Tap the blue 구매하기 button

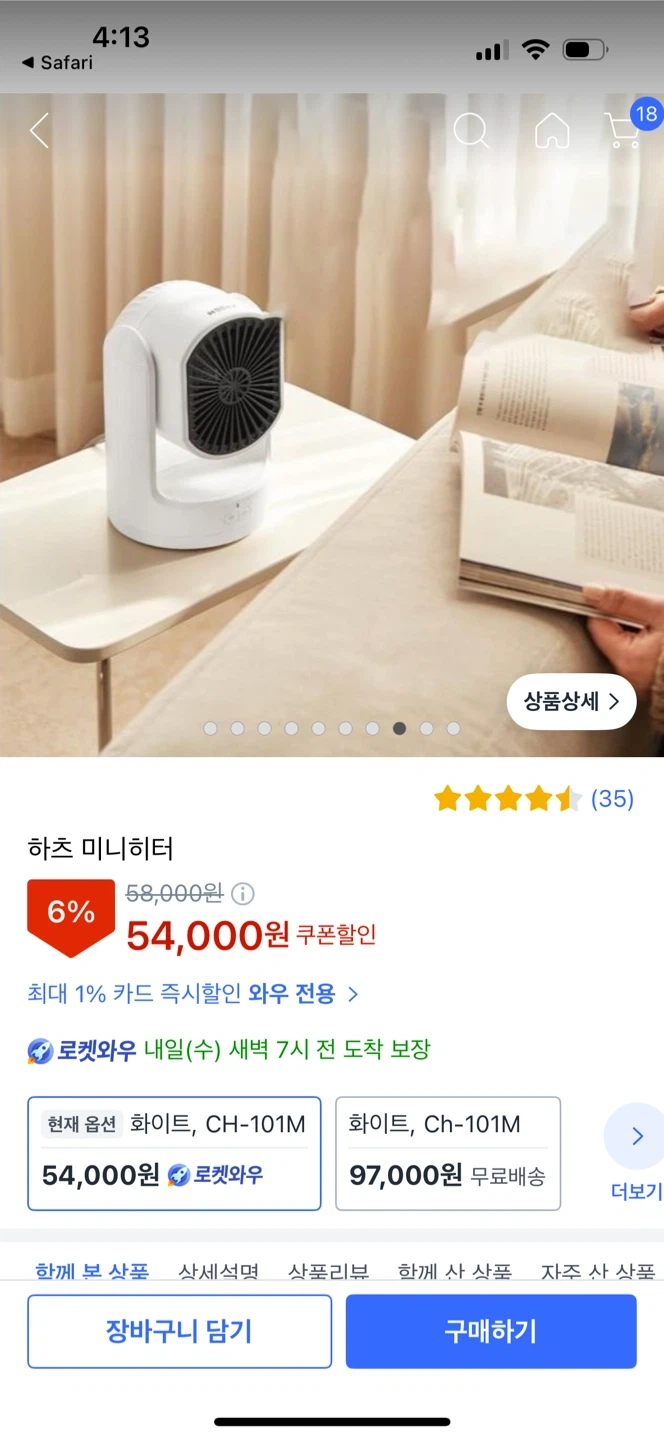click(491, 1331)
